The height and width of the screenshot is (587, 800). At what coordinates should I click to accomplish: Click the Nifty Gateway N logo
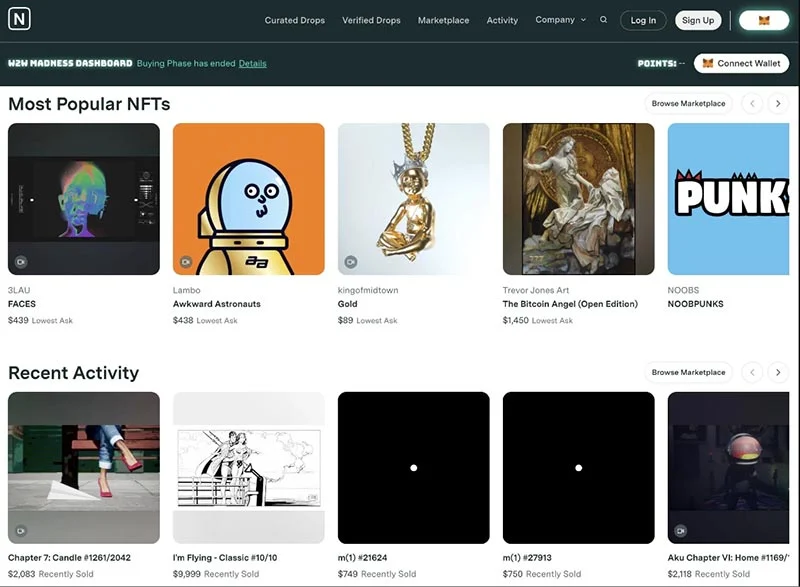point(19,19)
